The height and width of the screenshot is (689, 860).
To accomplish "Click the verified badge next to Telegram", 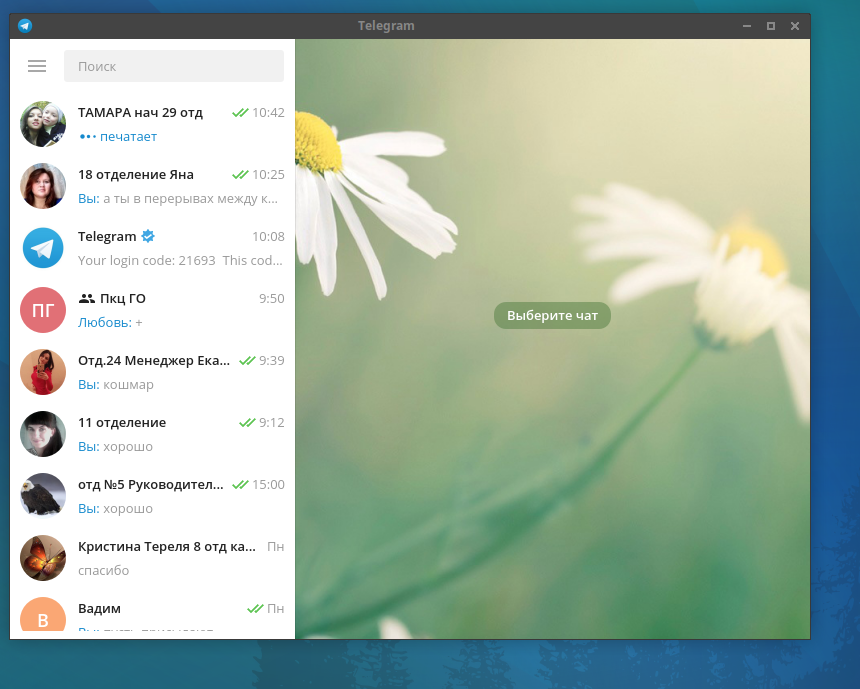I will pyautogui.click(x=148, y=236).
